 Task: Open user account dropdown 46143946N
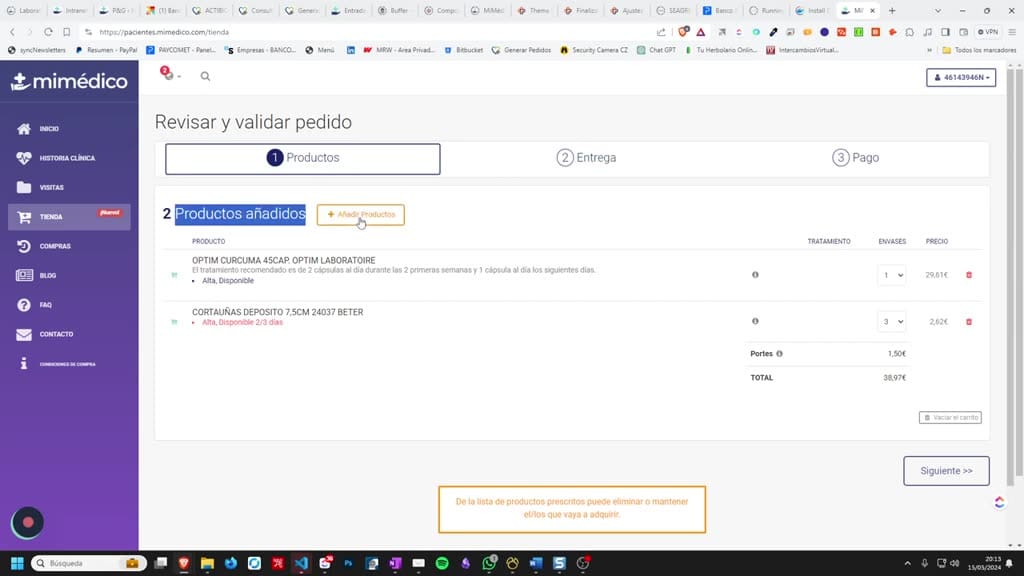[961, 77]
